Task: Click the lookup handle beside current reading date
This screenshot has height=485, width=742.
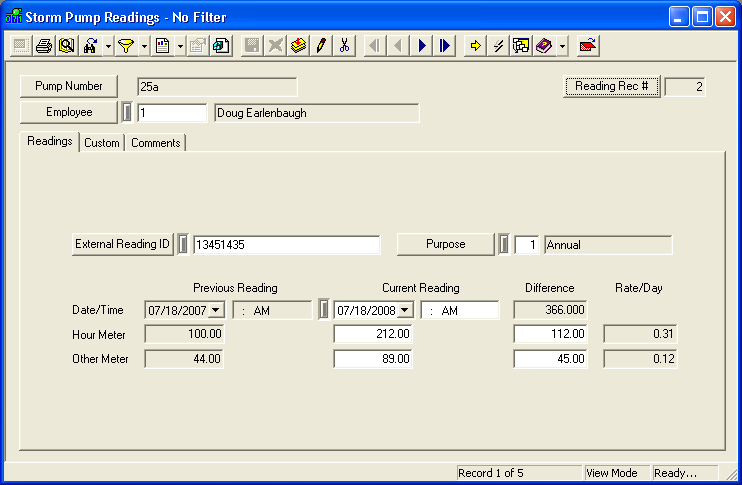Action: (324, 310)
